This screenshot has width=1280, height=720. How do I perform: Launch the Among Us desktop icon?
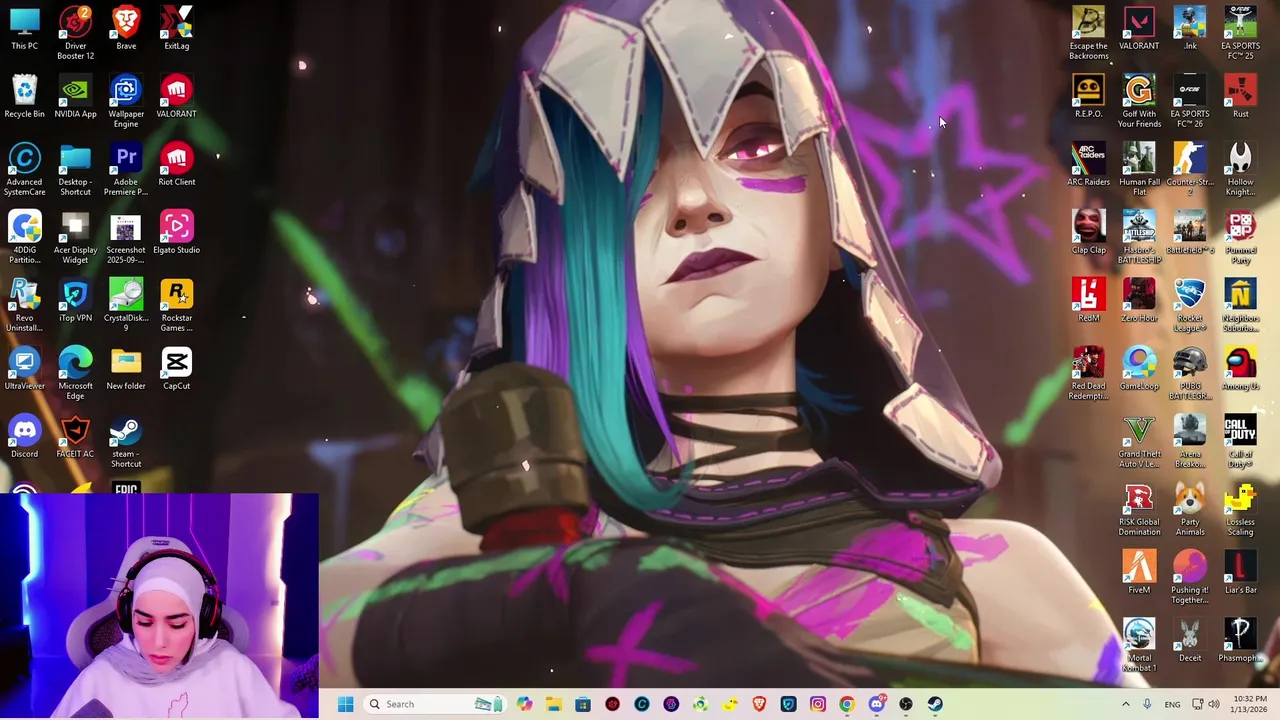(1240, 368)
